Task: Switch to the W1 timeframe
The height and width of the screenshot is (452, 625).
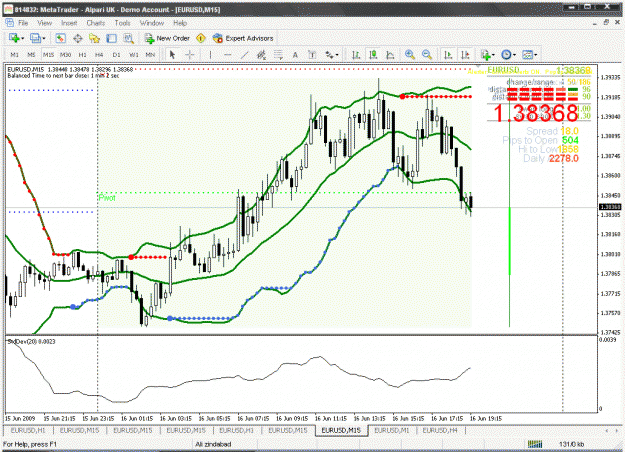Action: (134, 55)
